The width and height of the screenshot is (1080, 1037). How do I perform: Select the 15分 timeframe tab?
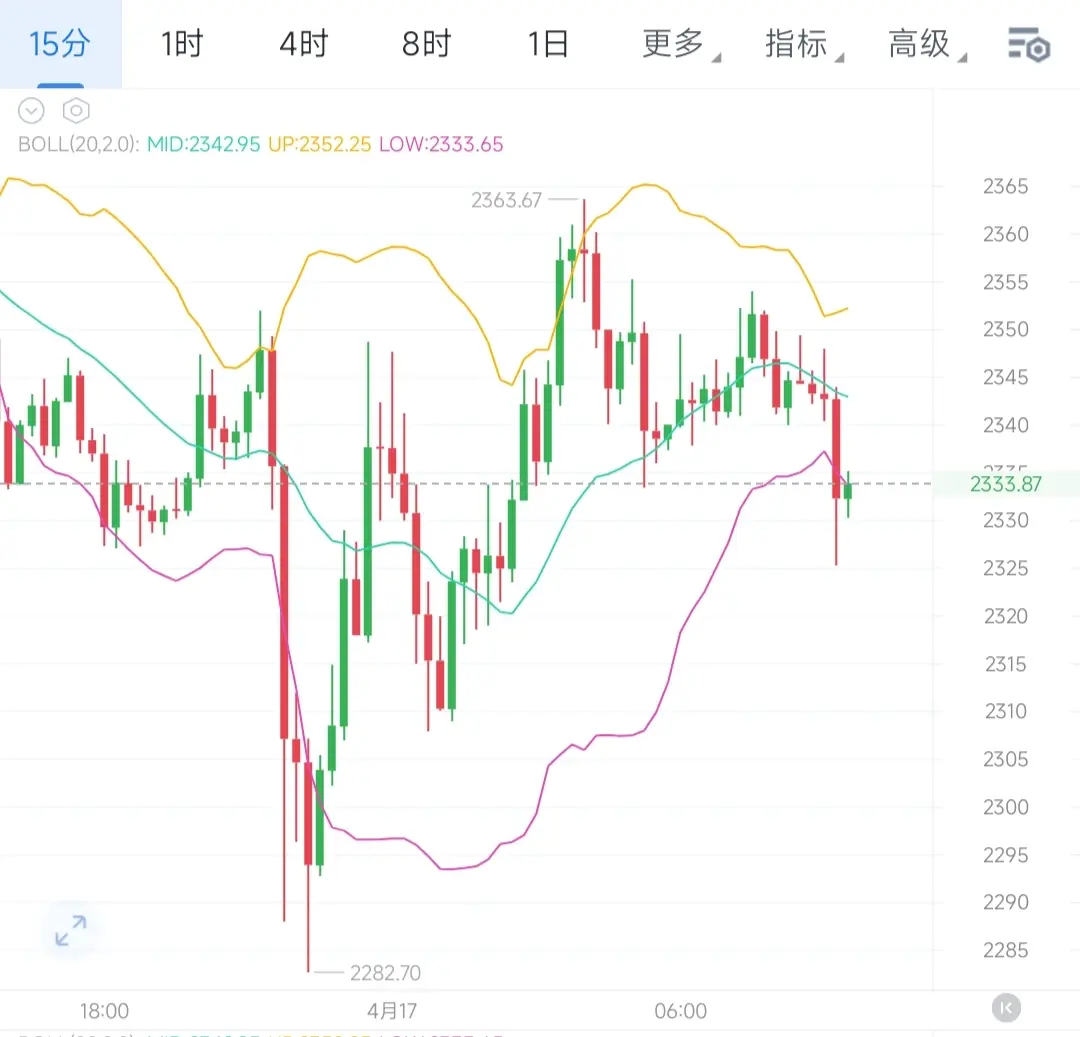point(60,44)
